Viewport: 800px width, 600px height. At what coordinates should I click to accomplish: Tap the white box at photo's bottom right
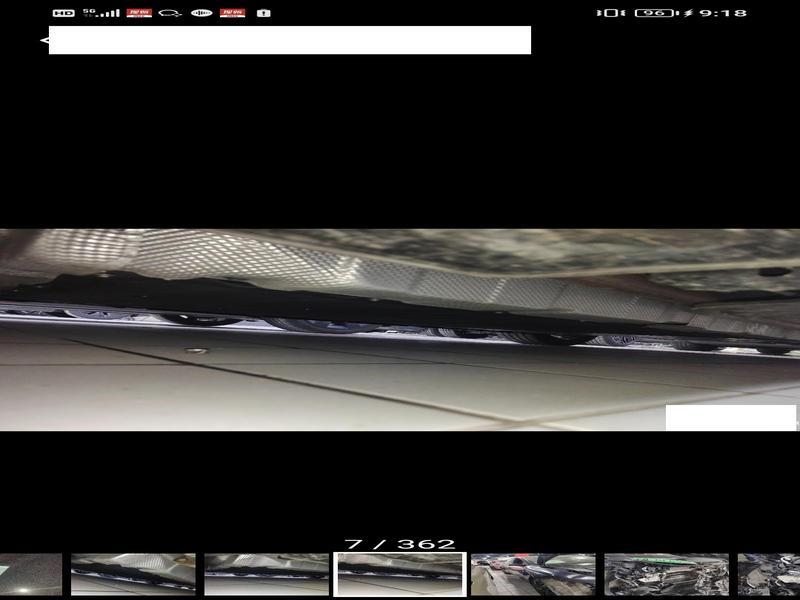[731, 417]
